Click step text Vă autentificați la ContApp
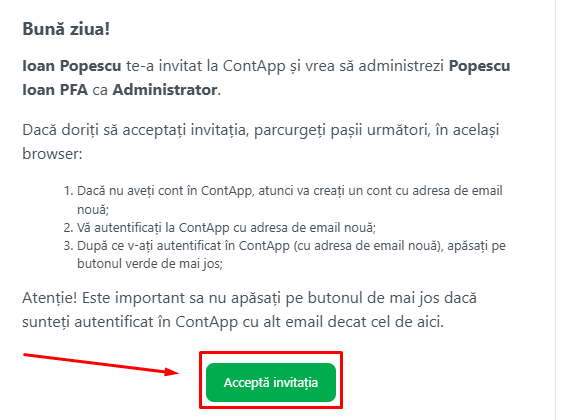The height and width of the screenshot is (420, 563). [153, 228]
